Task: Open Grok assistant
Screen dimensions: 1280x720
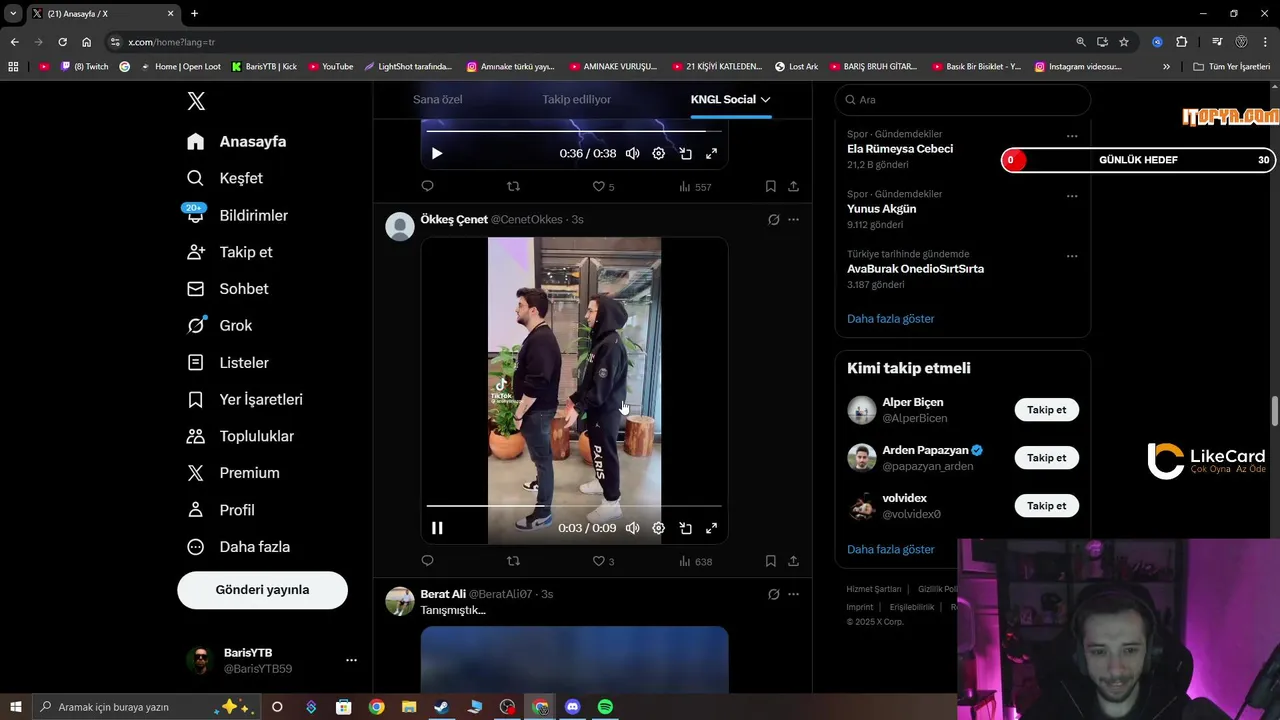Action: 220,325
